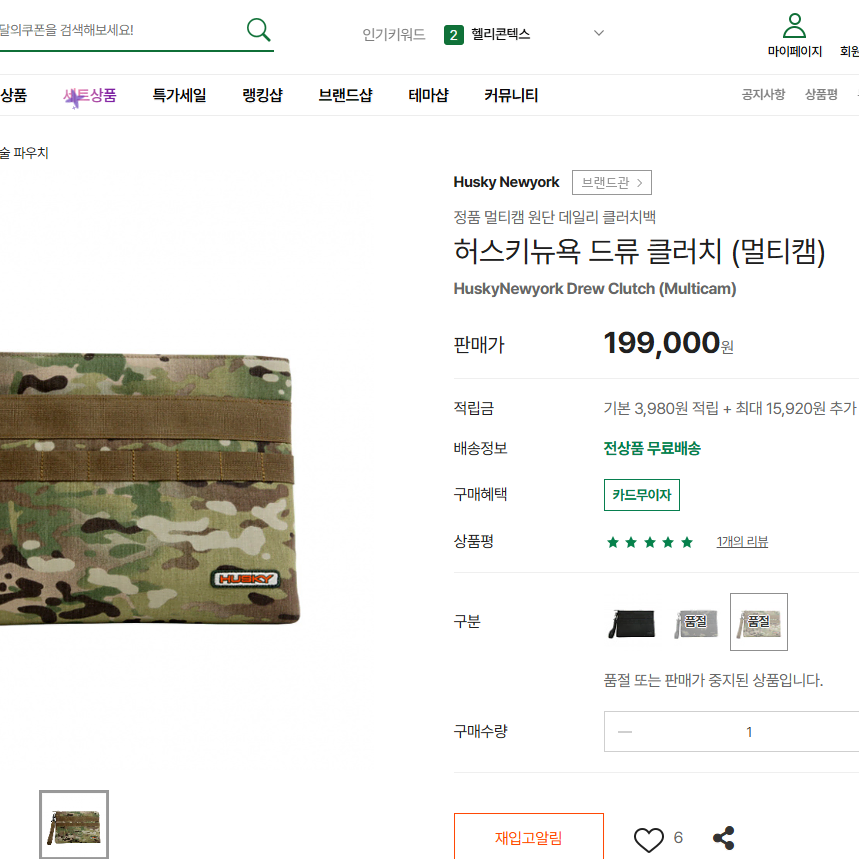Viewport: 859px width, 859px height.
Task: Open My Page via the user icon
Action: click(794, 35)
